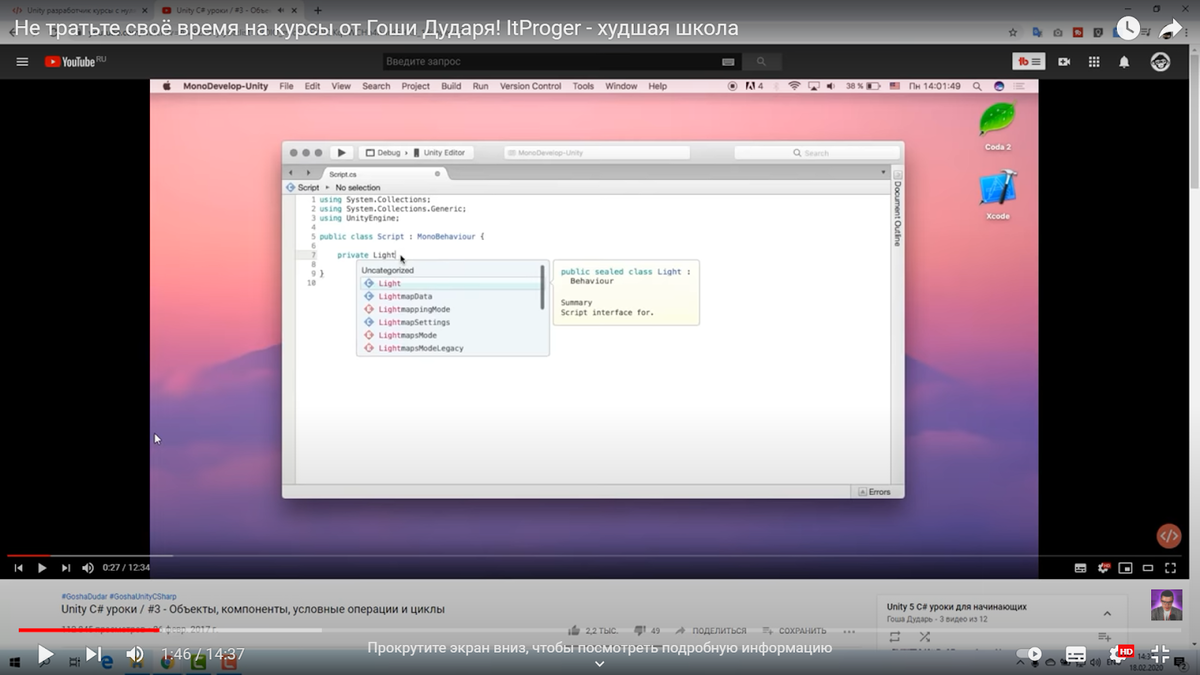
Task: Open YouTube hamburger guide menu
Action: [x=22, y=62]
